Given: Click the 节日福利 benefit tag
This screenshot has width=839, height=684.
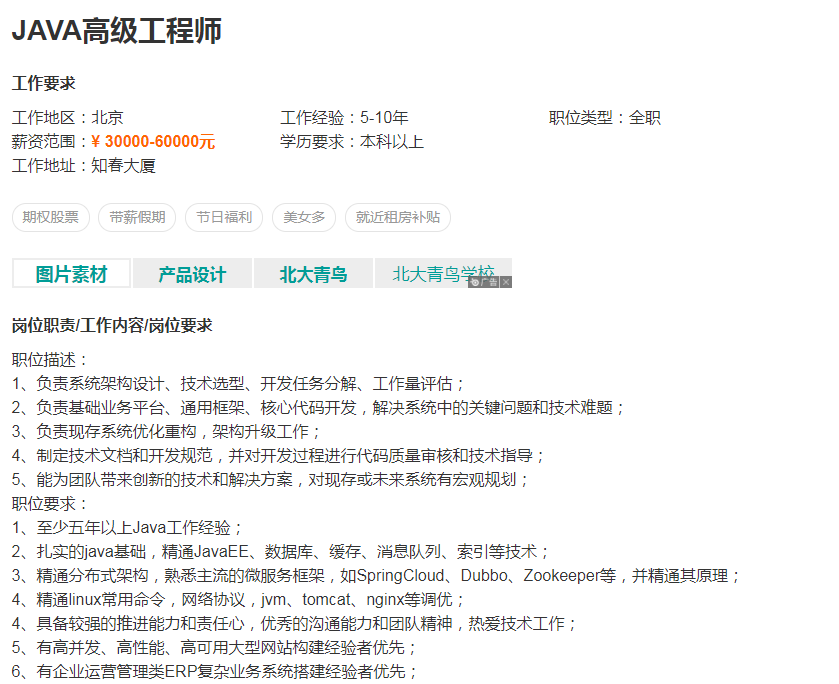Looking at the screenshot, I should click(x=223, y=217).
